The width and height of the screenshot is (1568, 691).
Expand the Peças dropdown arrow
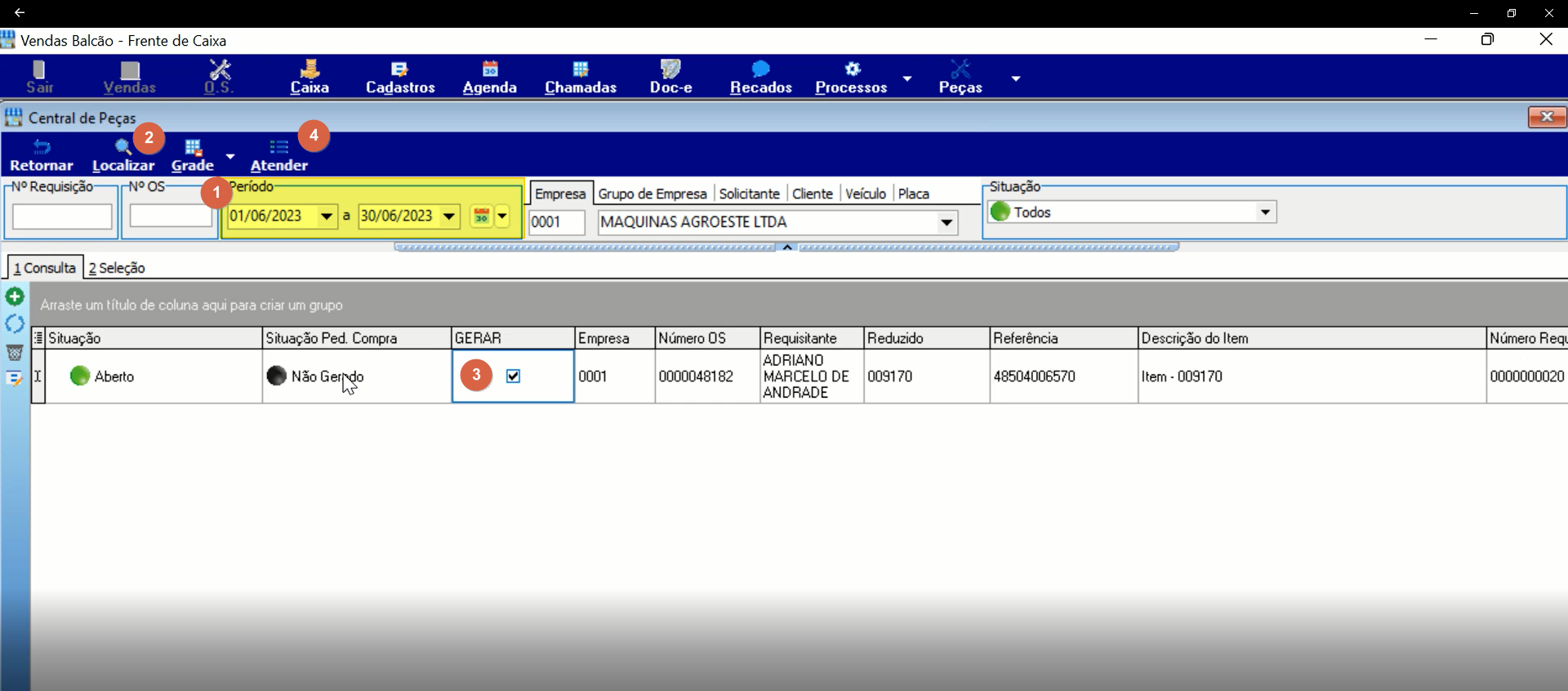1016,78
